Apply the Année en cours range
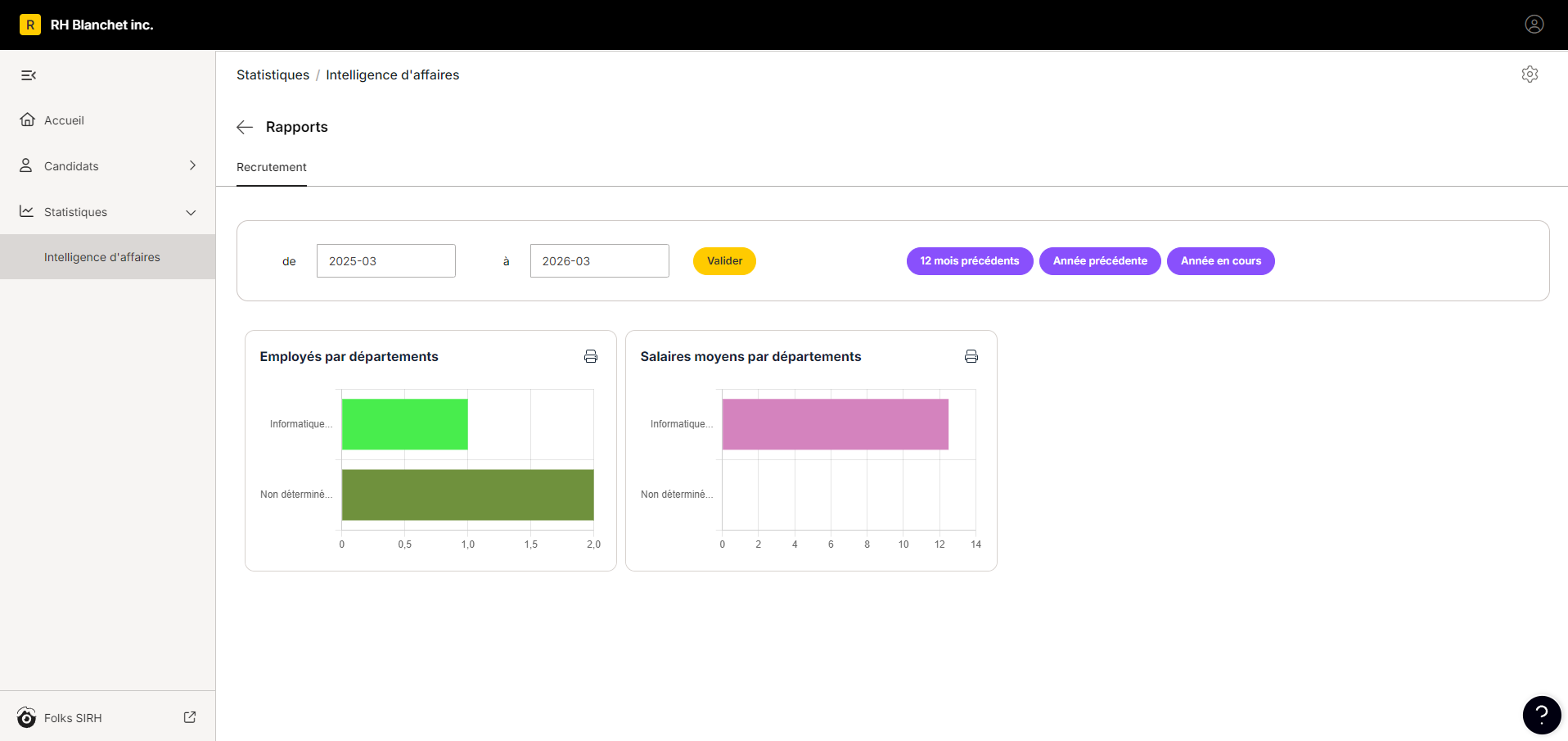This screenshot has width=1568, height=741. [1221, 261]
